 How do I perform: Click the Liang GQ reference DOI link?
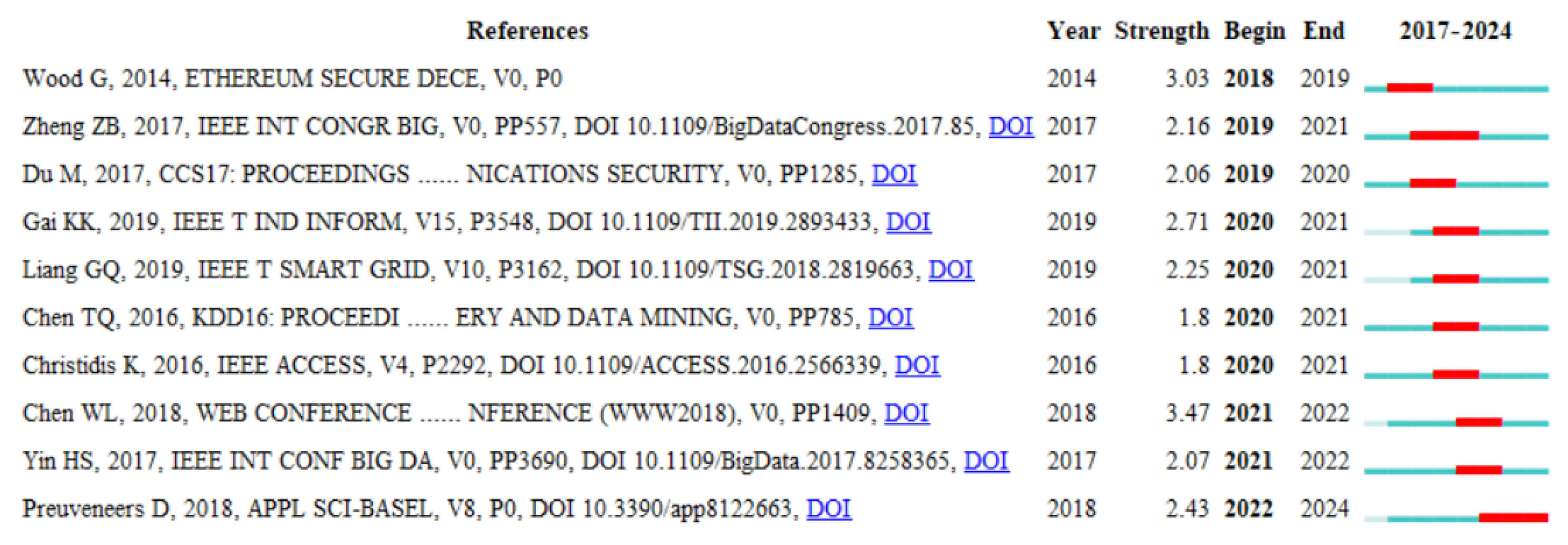coord(950,270)
